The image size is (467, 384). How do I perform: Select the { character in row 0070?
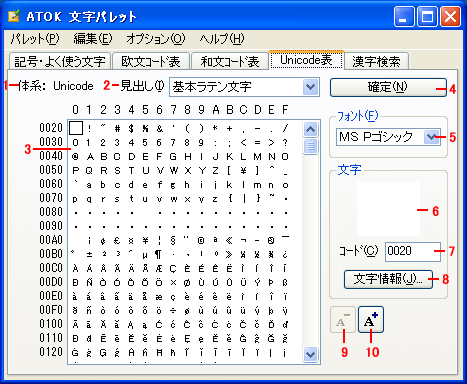coord(229,198)
